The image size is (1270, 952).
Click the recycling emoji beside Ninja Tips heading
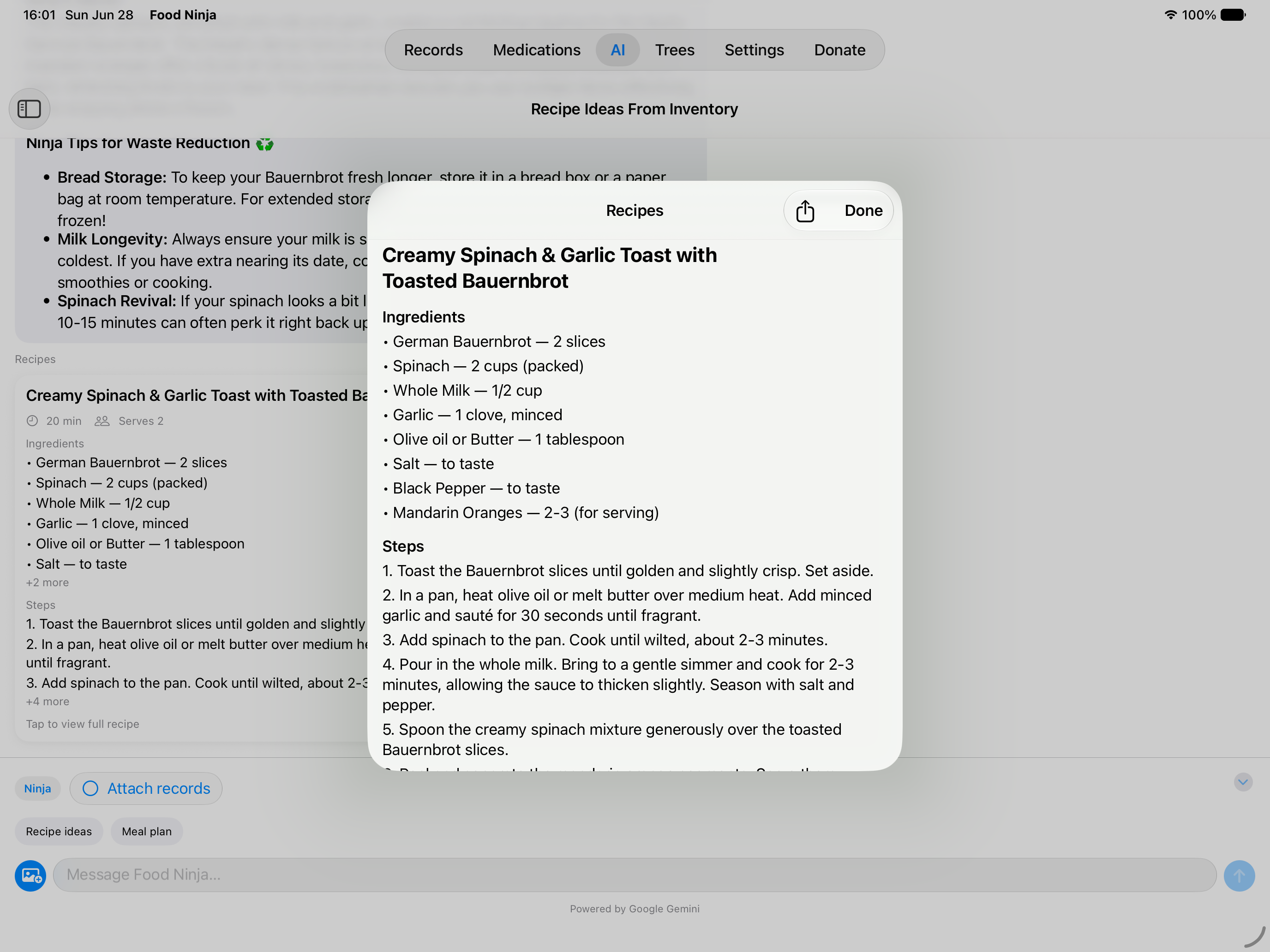click(265, 143)
